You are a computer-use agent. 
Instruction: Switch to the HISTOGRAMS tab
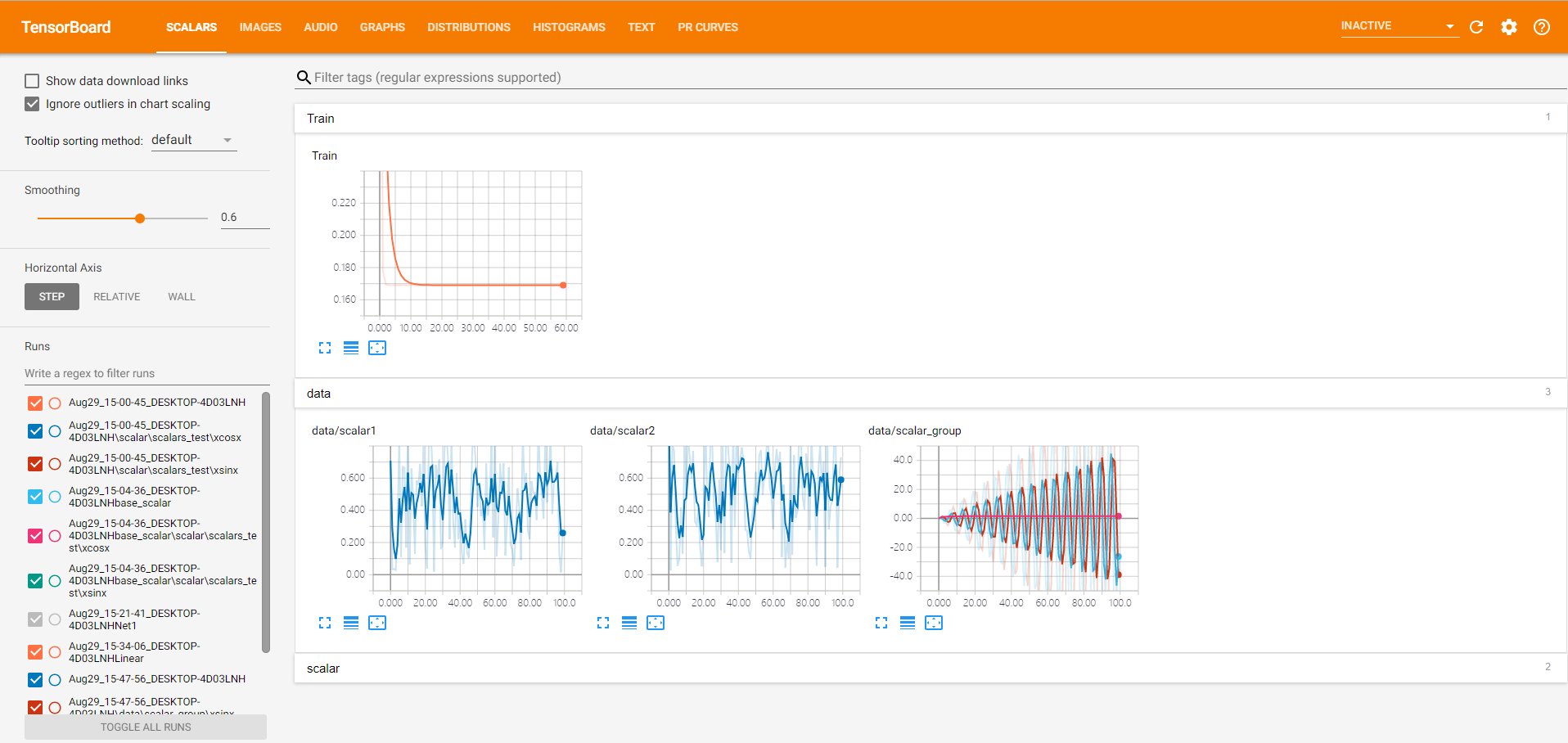tap(569, 27)
